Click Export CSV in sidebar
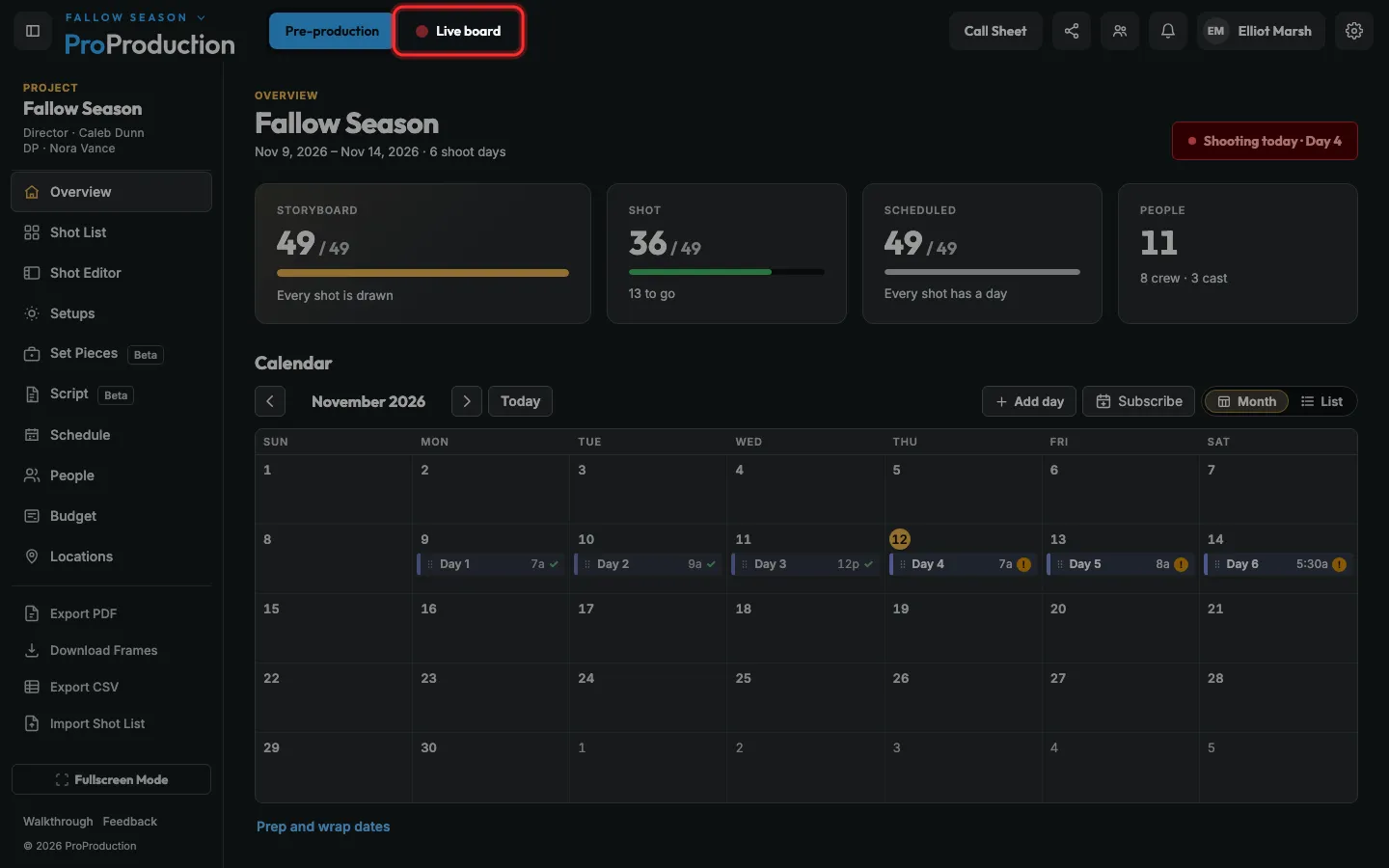This screenshot has width=1389, height=868. [x=112, y=687]
